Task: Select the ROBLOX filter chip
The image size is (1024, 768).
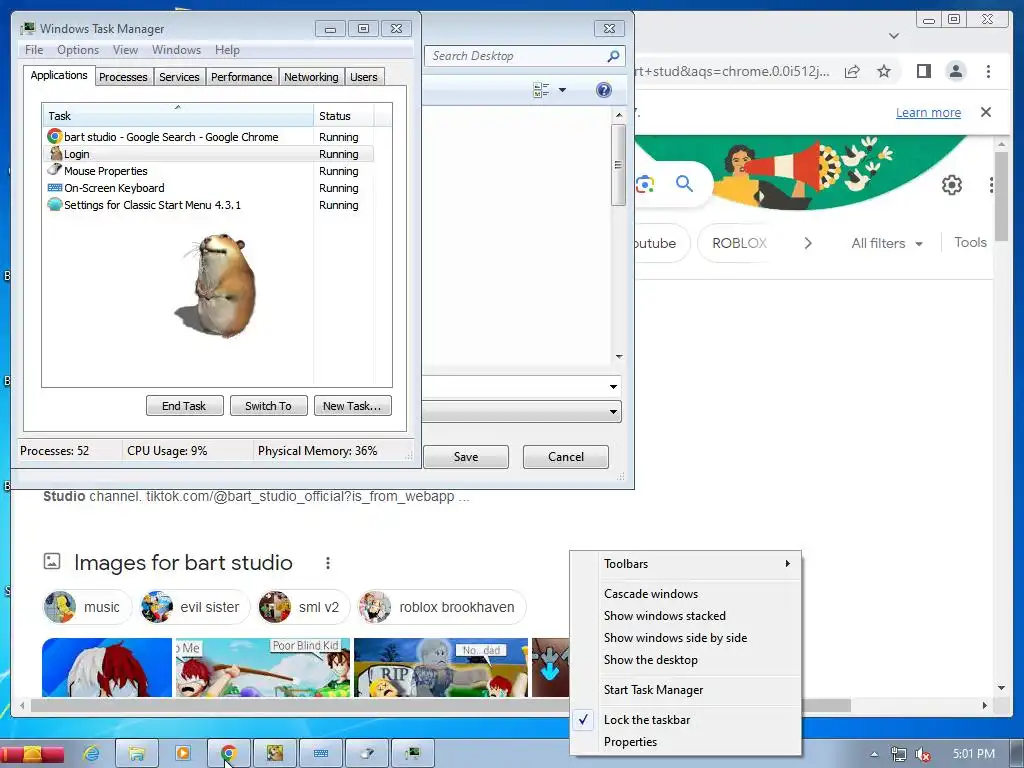Action: tap(739, 243)
